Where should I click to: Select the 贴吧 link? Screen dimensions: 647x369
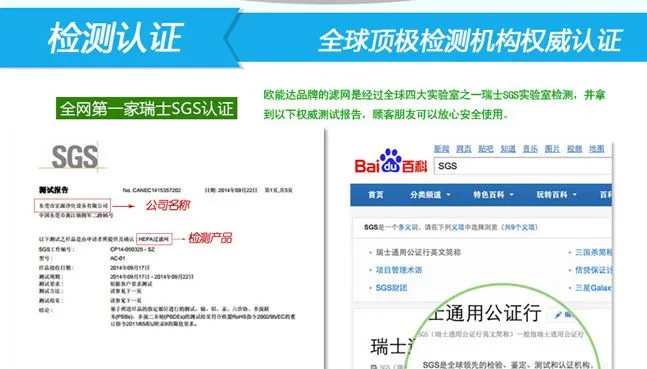(x=486, y=149)
